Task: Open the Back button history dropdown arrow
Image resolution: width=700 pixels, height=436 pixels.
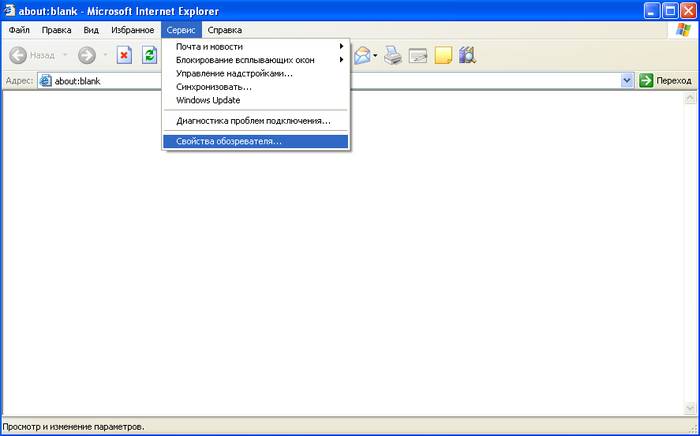Action: tap(66, 56)
